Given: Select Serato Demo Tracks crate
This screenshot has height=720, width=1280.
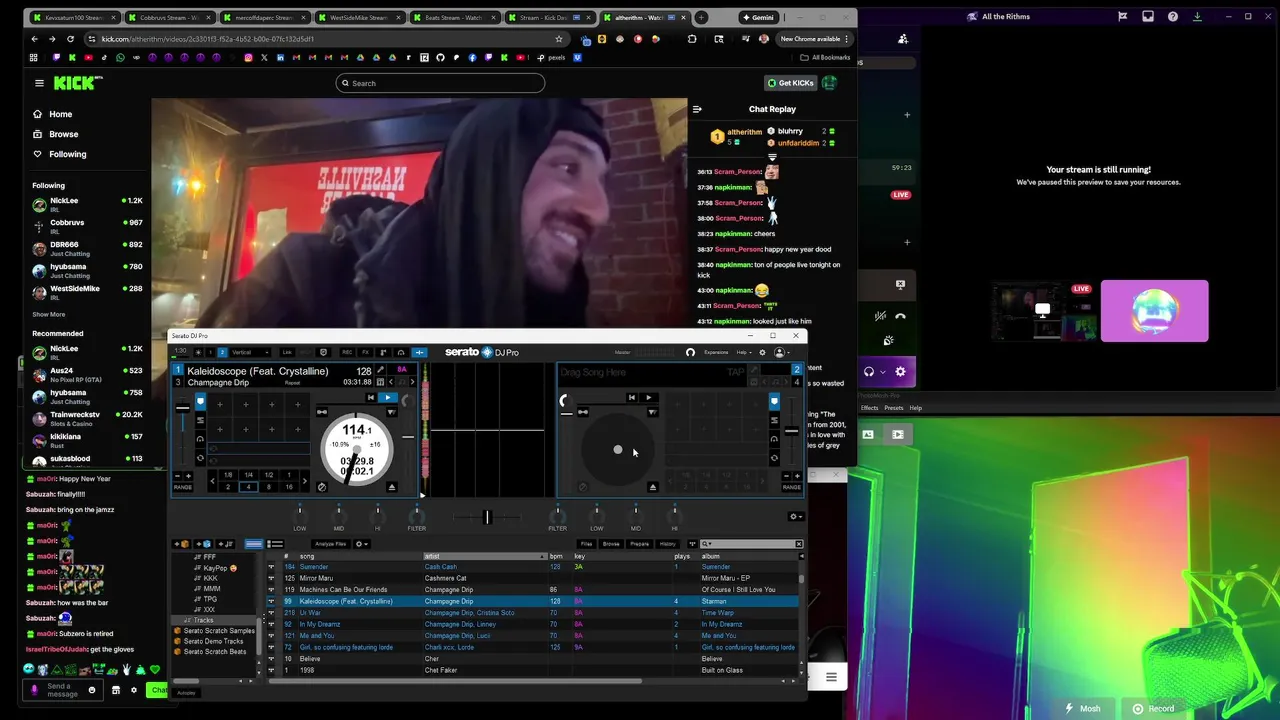Looking at the screenshot, I should pyautogui.click(x=213, y=641).
